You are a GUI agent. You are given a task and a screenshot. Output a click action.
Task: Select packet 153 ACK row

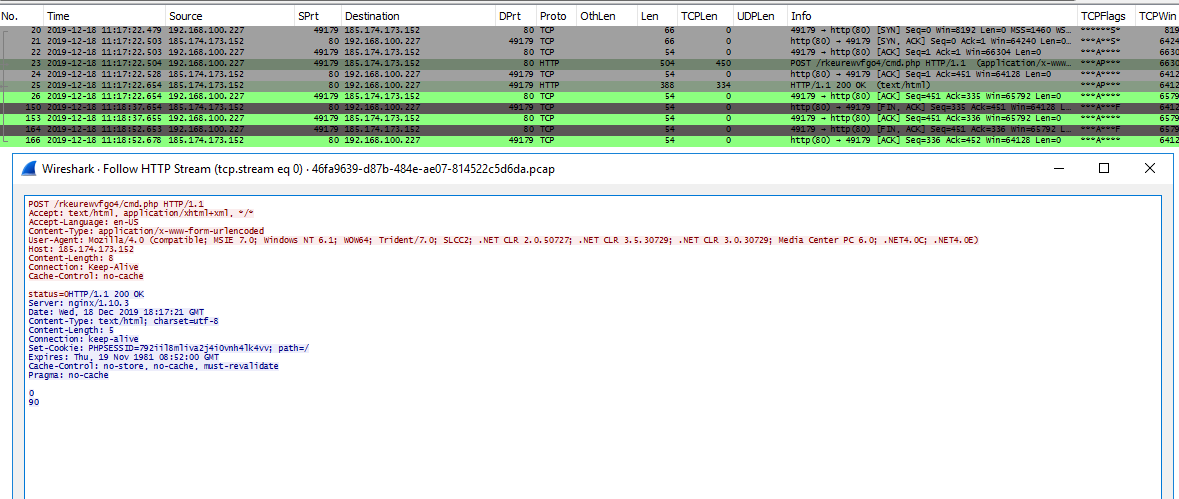(x=590, y=118)
